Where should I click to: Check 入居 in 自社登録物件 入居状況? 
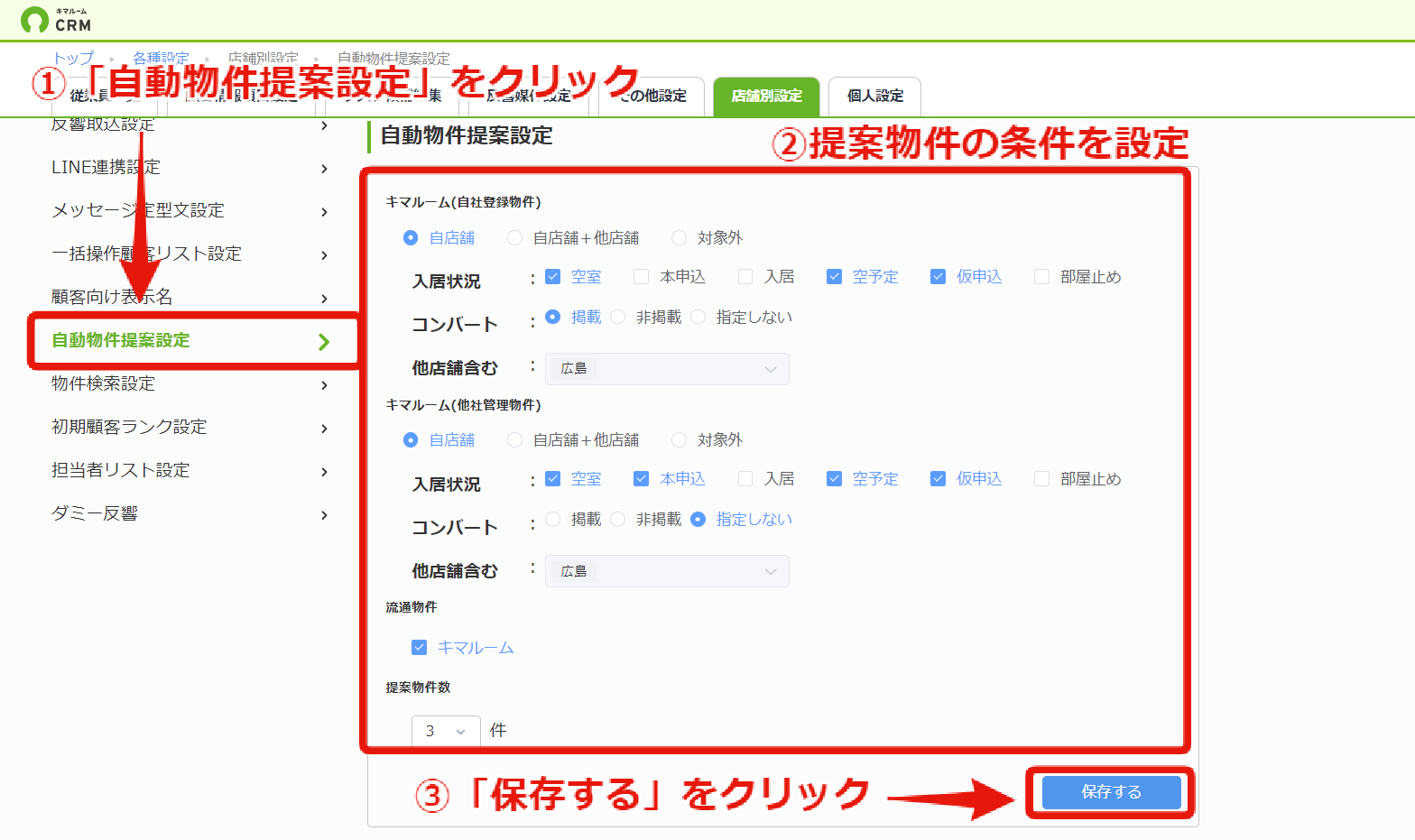click(745, 277)
